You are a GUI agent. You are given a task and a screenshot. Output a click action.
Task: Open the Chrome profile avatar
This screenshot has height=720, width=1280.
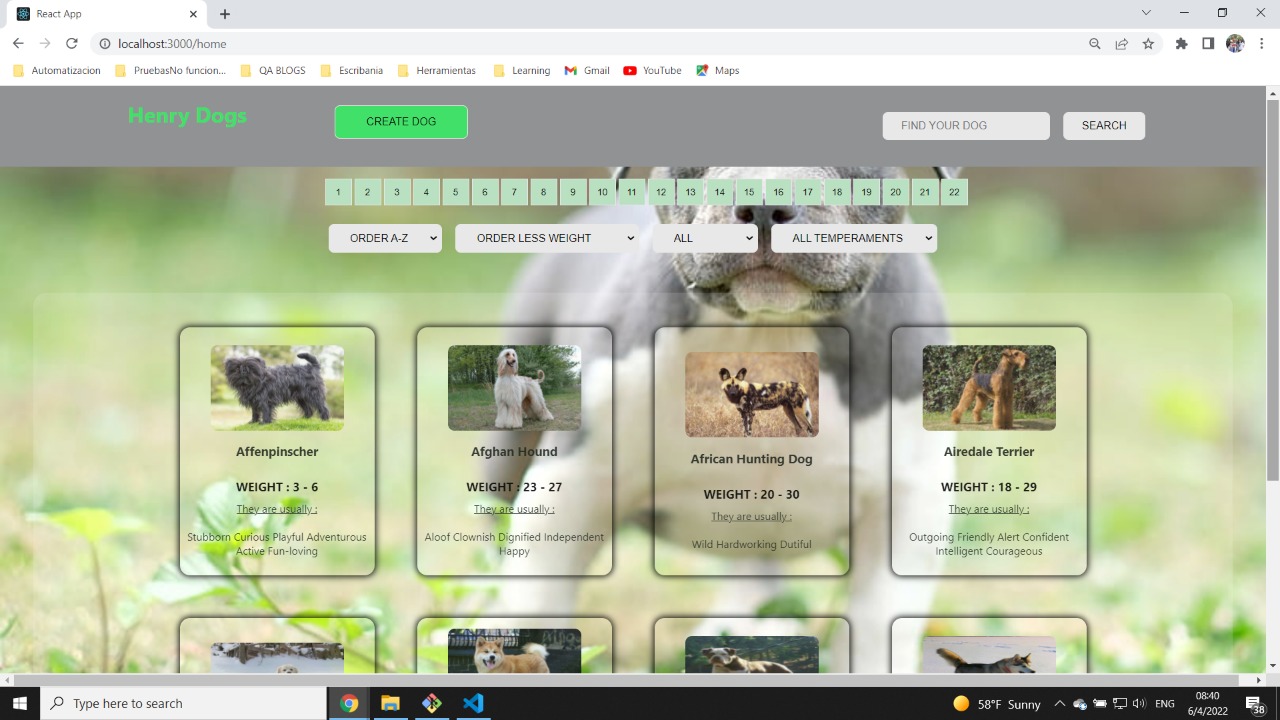coord(1235,43)
